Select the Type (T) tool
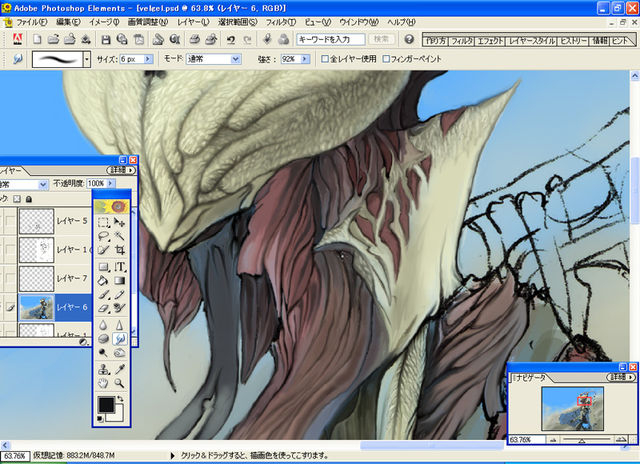This screenshot has height=464, width=640. [120, 267]
